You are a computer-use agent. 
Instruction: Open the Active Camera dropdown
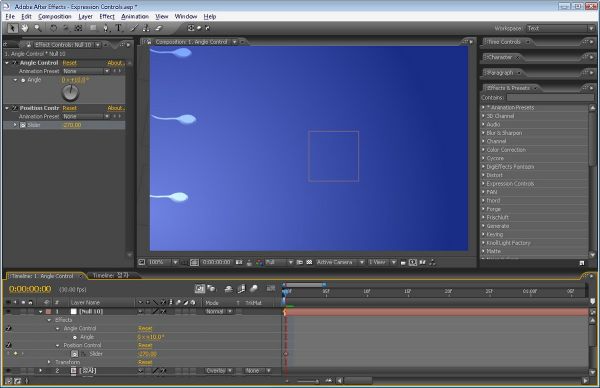(x=340, y=262)
